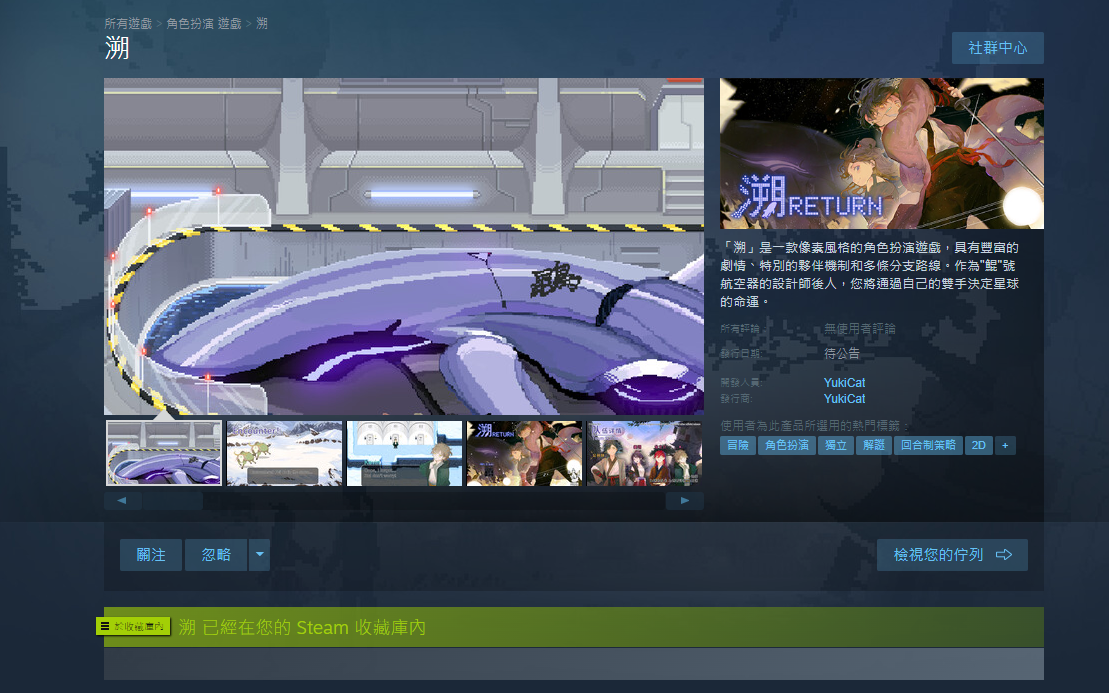Go to 所有遊戲 in the breadcrumb
The height and width of the screenshot is (693, 1109).
129,23
